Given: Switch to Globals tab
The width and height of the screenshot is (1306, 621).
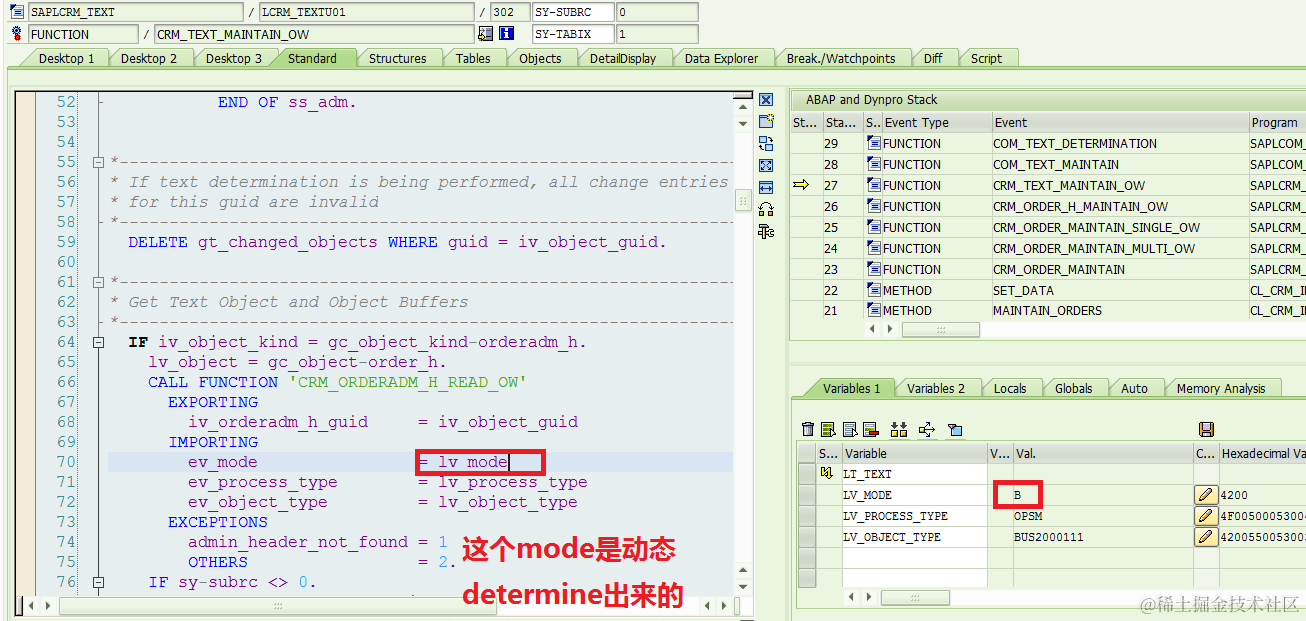Looking at the screenshot, I should 1074,388.
